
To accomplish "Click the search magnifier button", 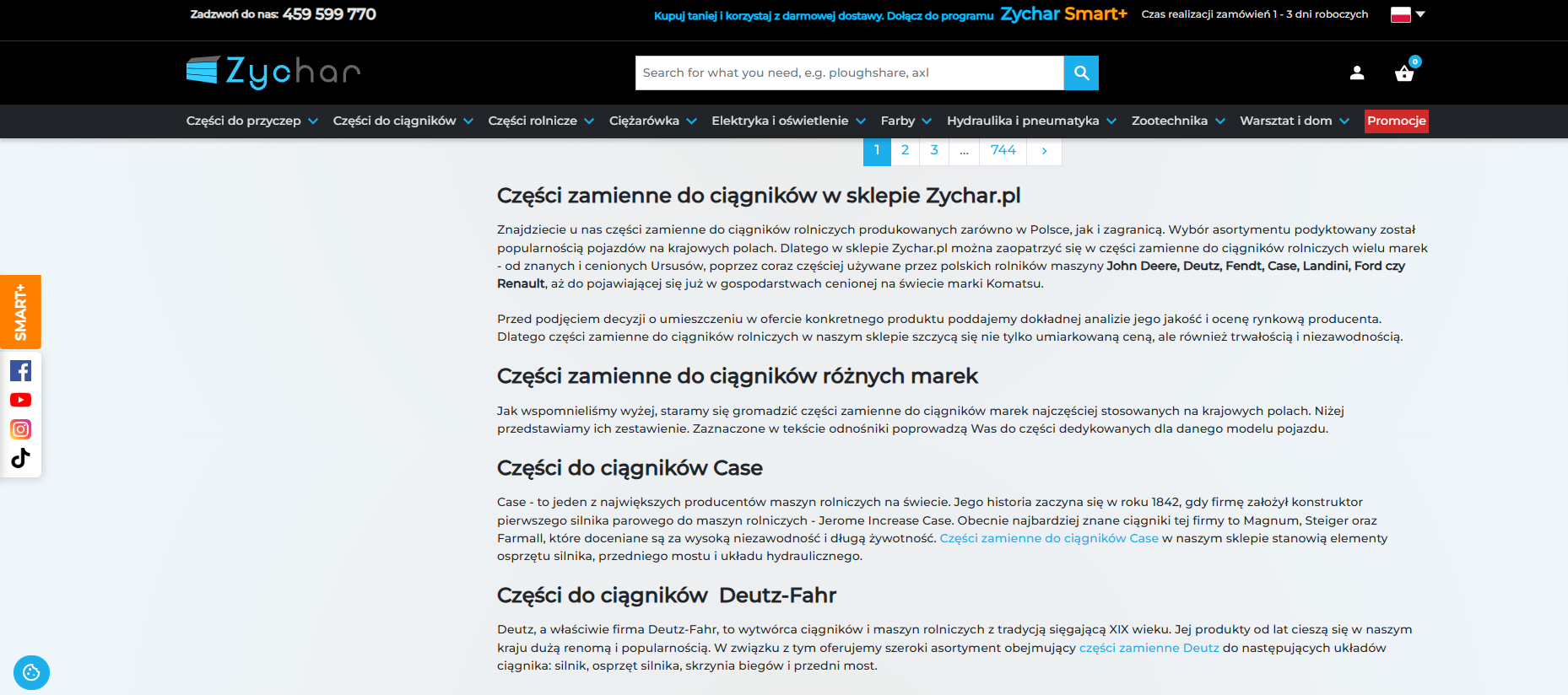I will (1081, 73).
